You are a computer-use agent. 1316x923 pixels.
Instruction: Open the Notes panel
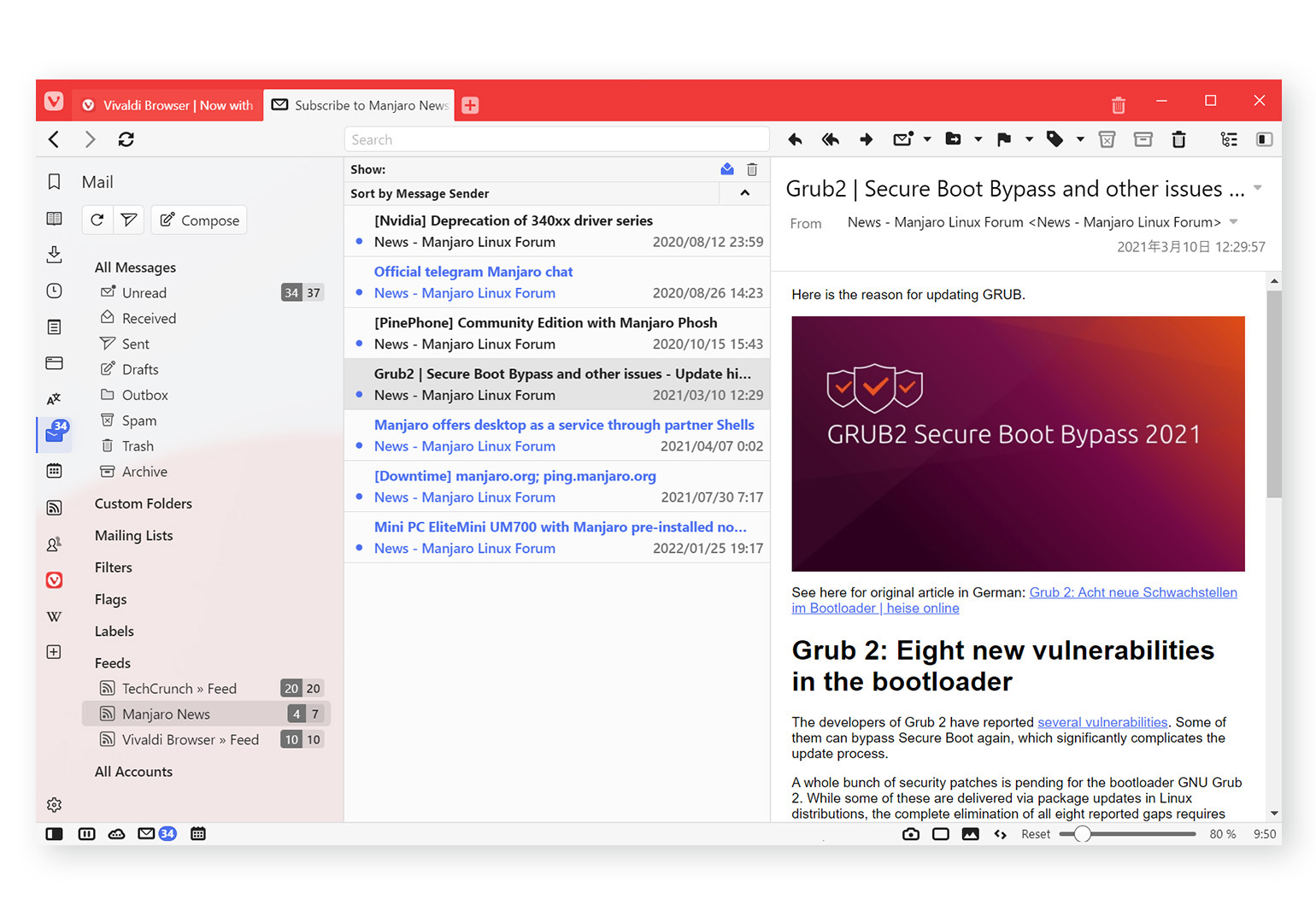(54, 326)
